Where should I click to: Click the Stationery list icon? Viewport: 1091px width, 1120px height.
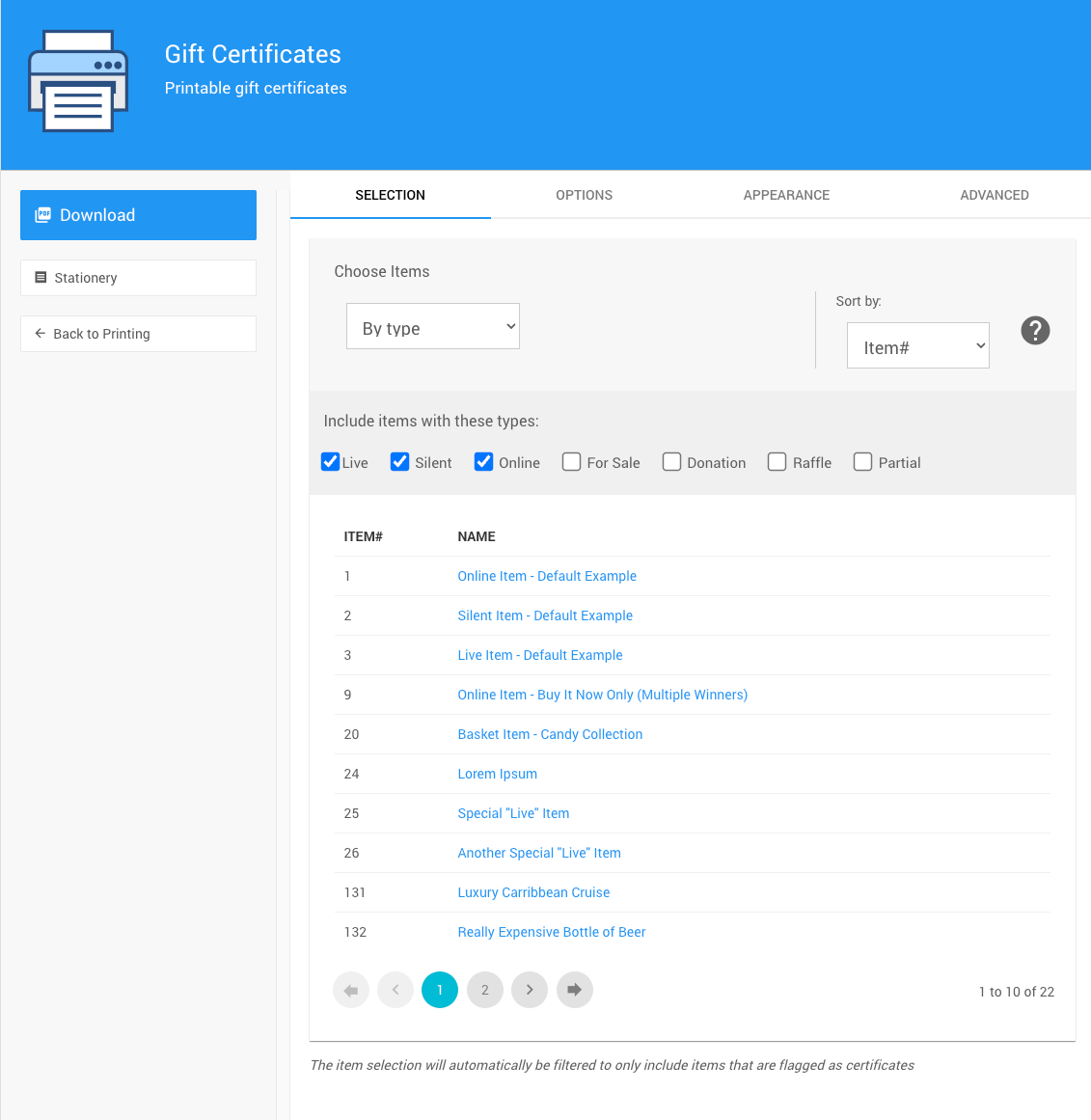coord(41,278)
